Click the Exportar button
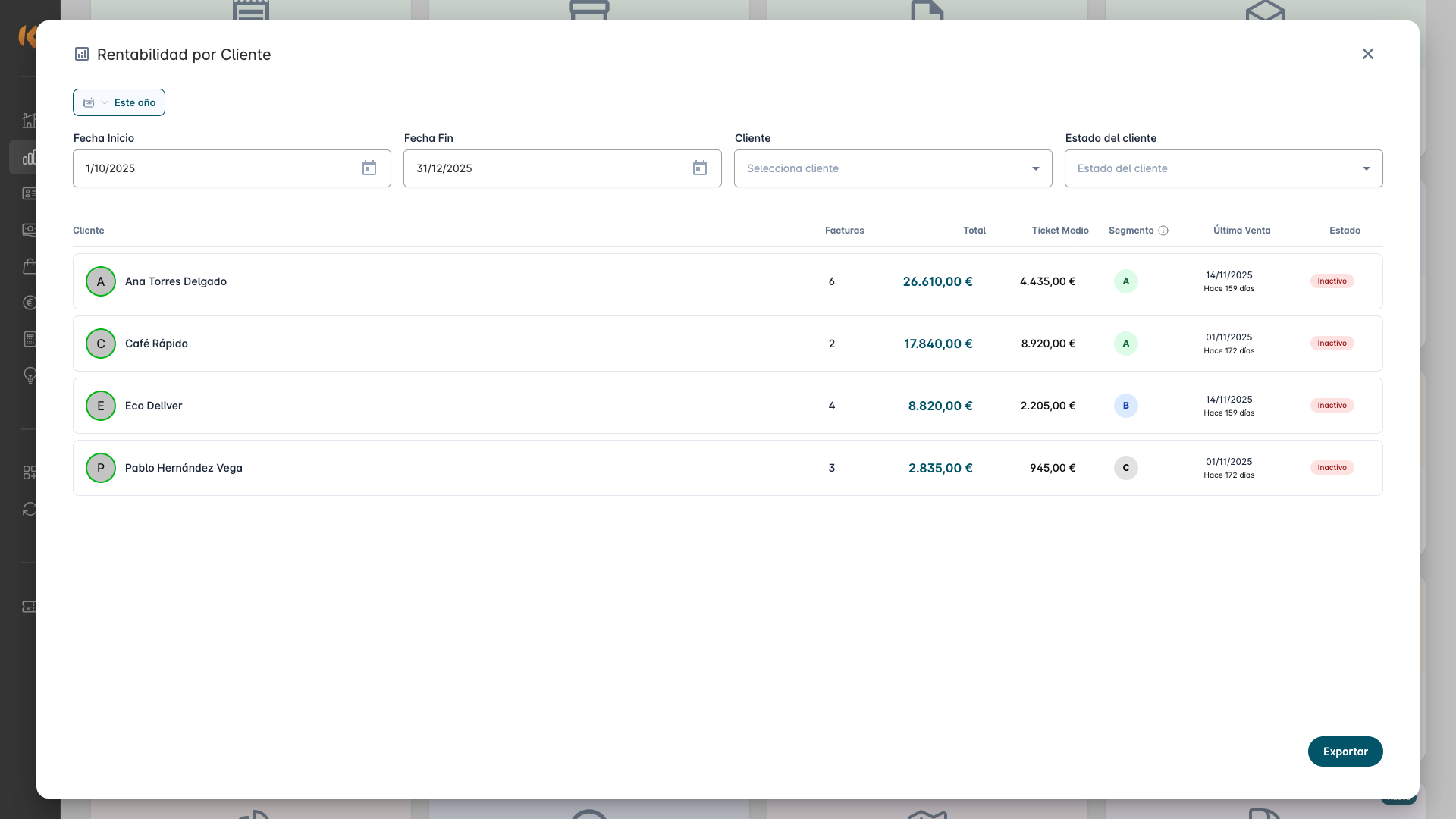1456x819 pixels. click(1345, 752)
